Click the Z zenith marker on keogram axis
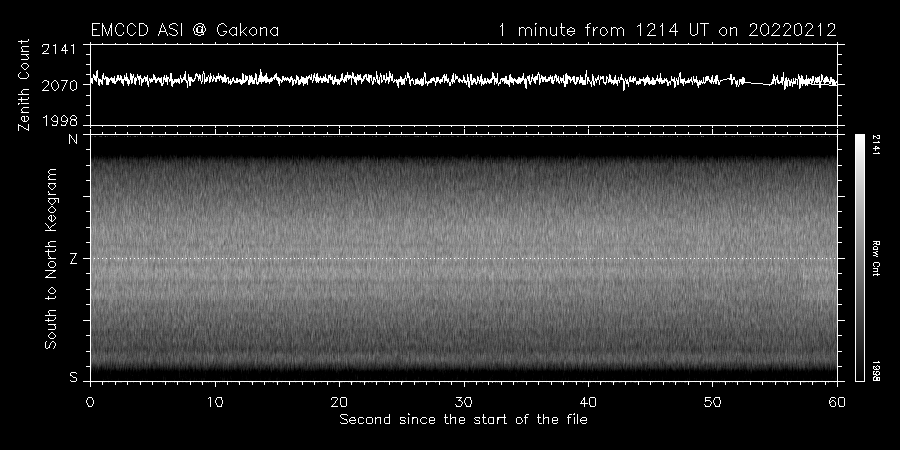 coord(72,259)
